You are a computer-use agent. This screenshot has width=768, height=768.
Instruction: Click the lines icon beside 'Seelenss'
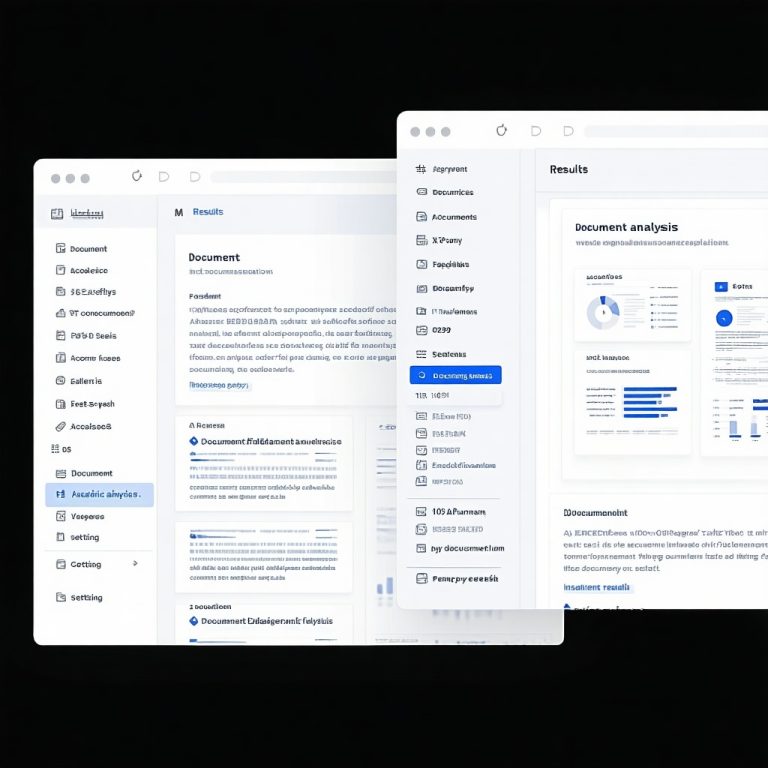[x=421, y=354]
